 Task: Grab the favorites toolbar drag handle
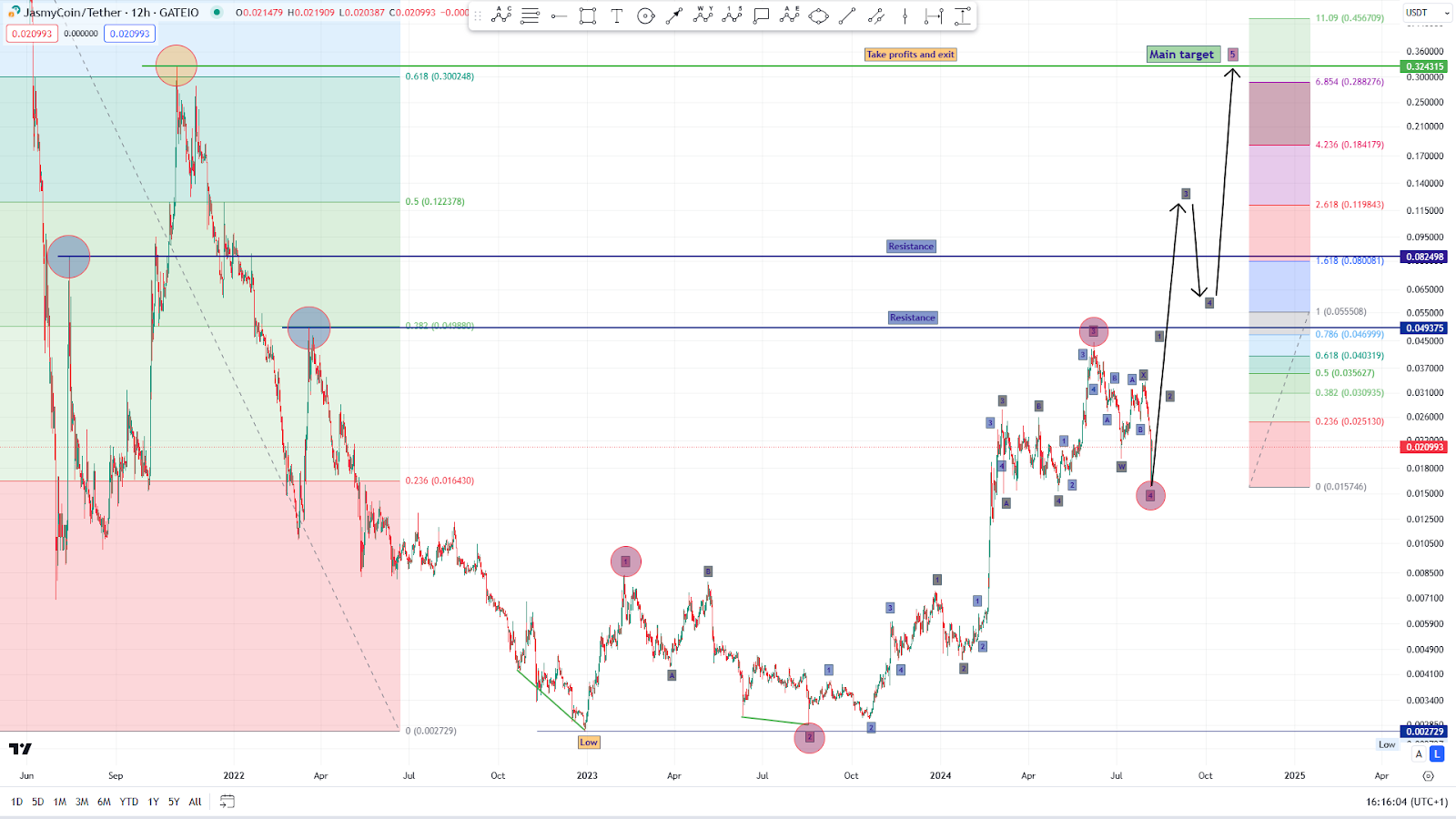[x=478, y=15]
